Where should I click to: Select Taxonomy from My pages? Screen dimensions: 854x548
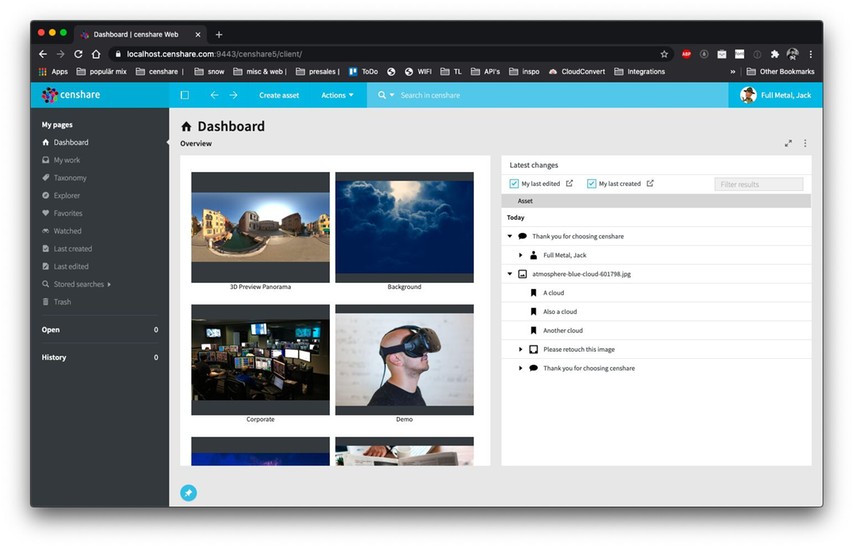point(70,178)
